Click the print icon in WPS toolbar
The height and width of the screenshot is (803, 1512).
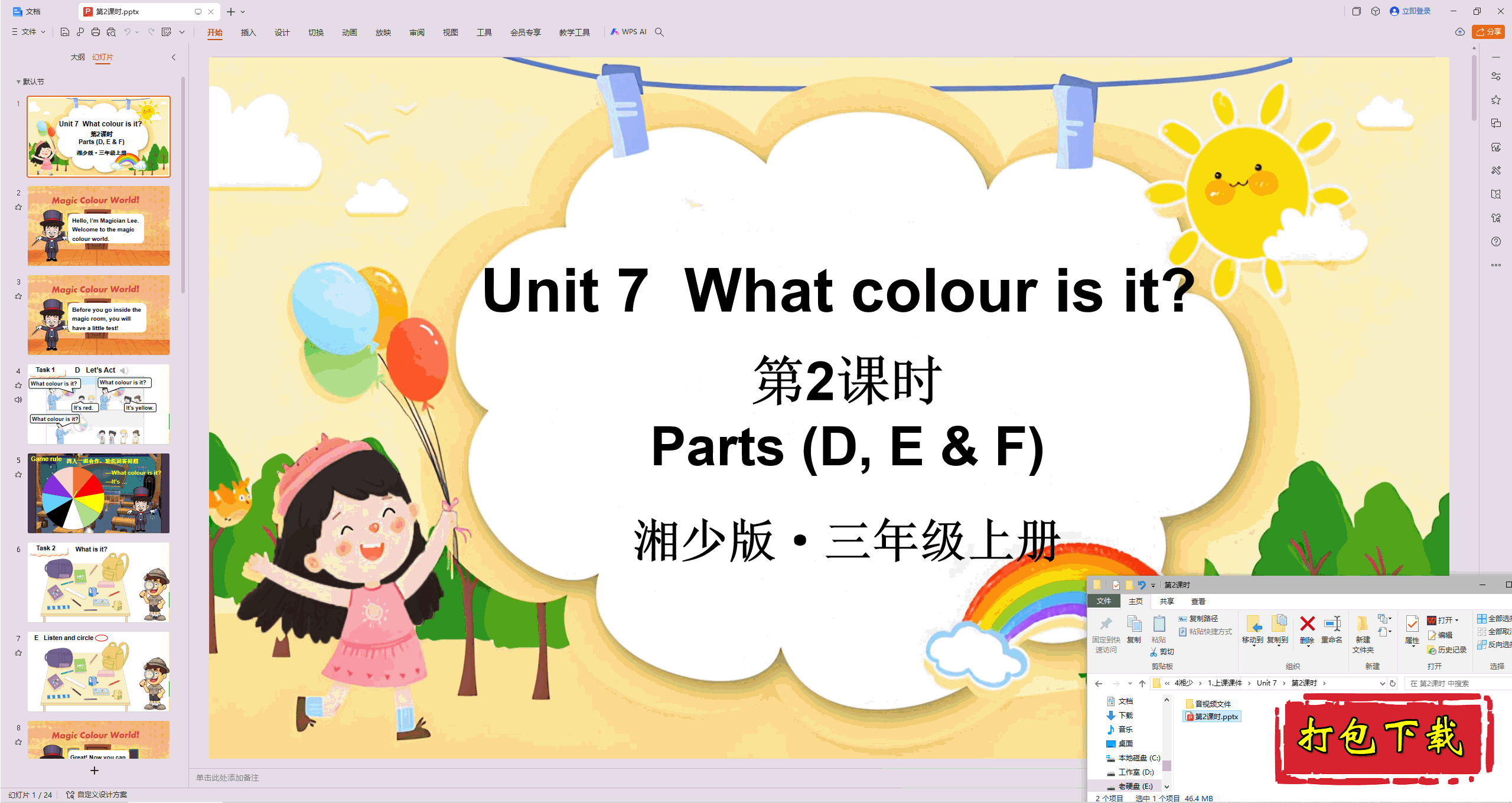96,32
